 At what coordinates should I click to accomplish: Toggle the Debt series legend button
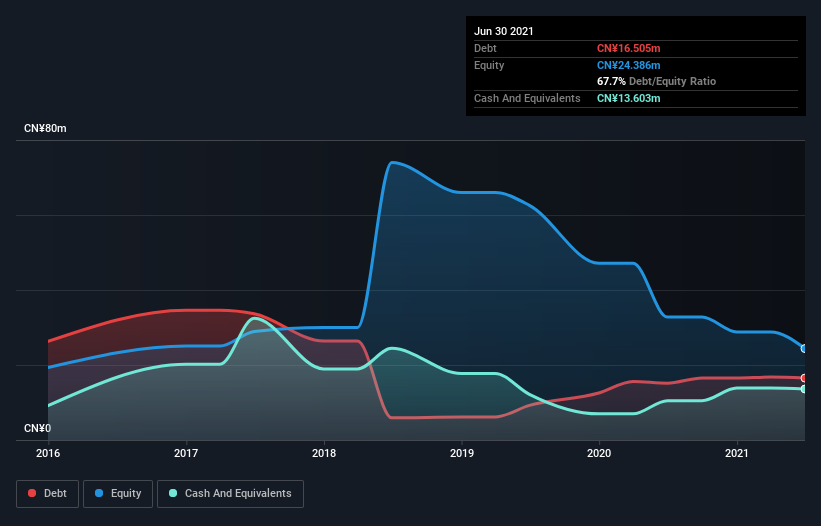[x=48, y=494]
